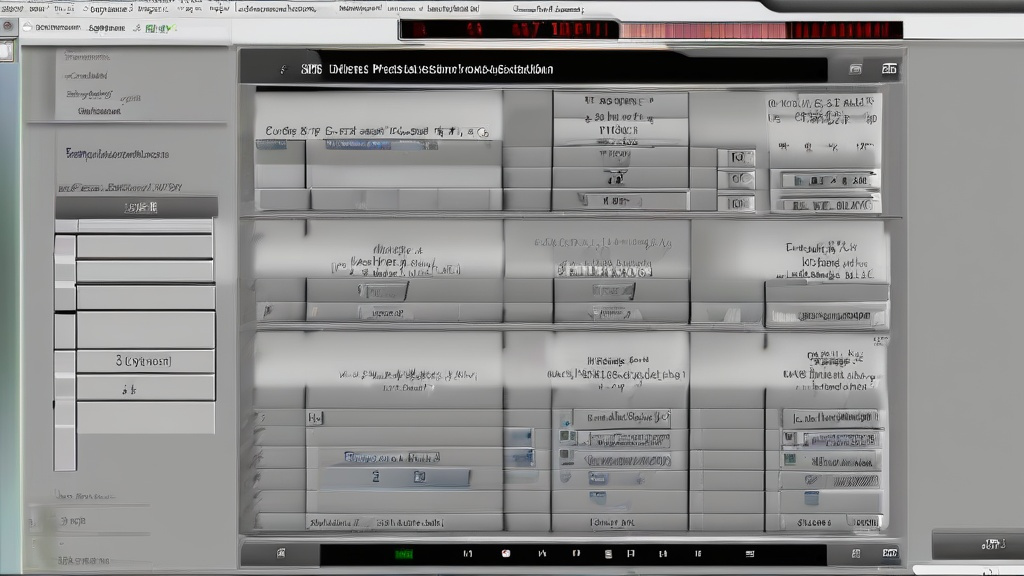Open the bottom small square button in upper-middle panel
The height and width of the screenshot is (576, 1024).
(739, 203)
